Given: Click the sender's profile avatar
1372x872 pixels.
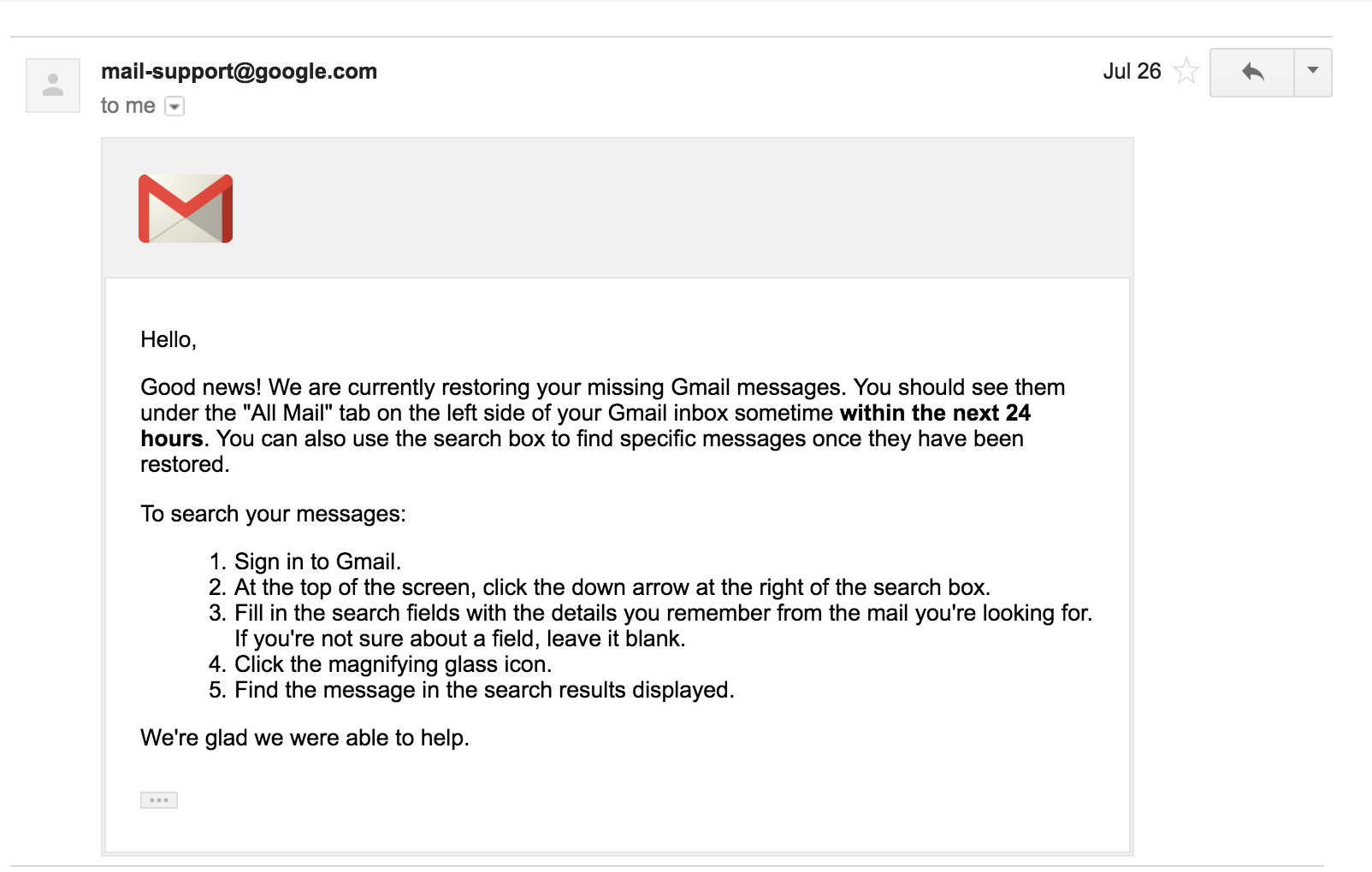Looking at the screenshot, I should tap(53, 85).
